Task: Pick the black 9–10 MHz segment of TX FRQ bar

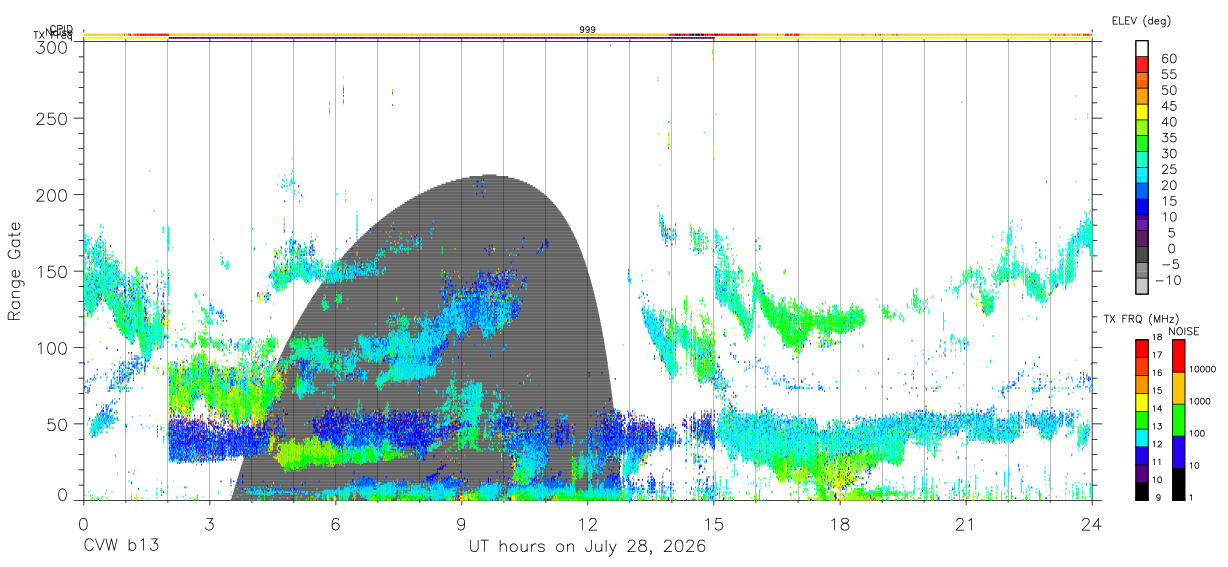Action: [1142, 491]
